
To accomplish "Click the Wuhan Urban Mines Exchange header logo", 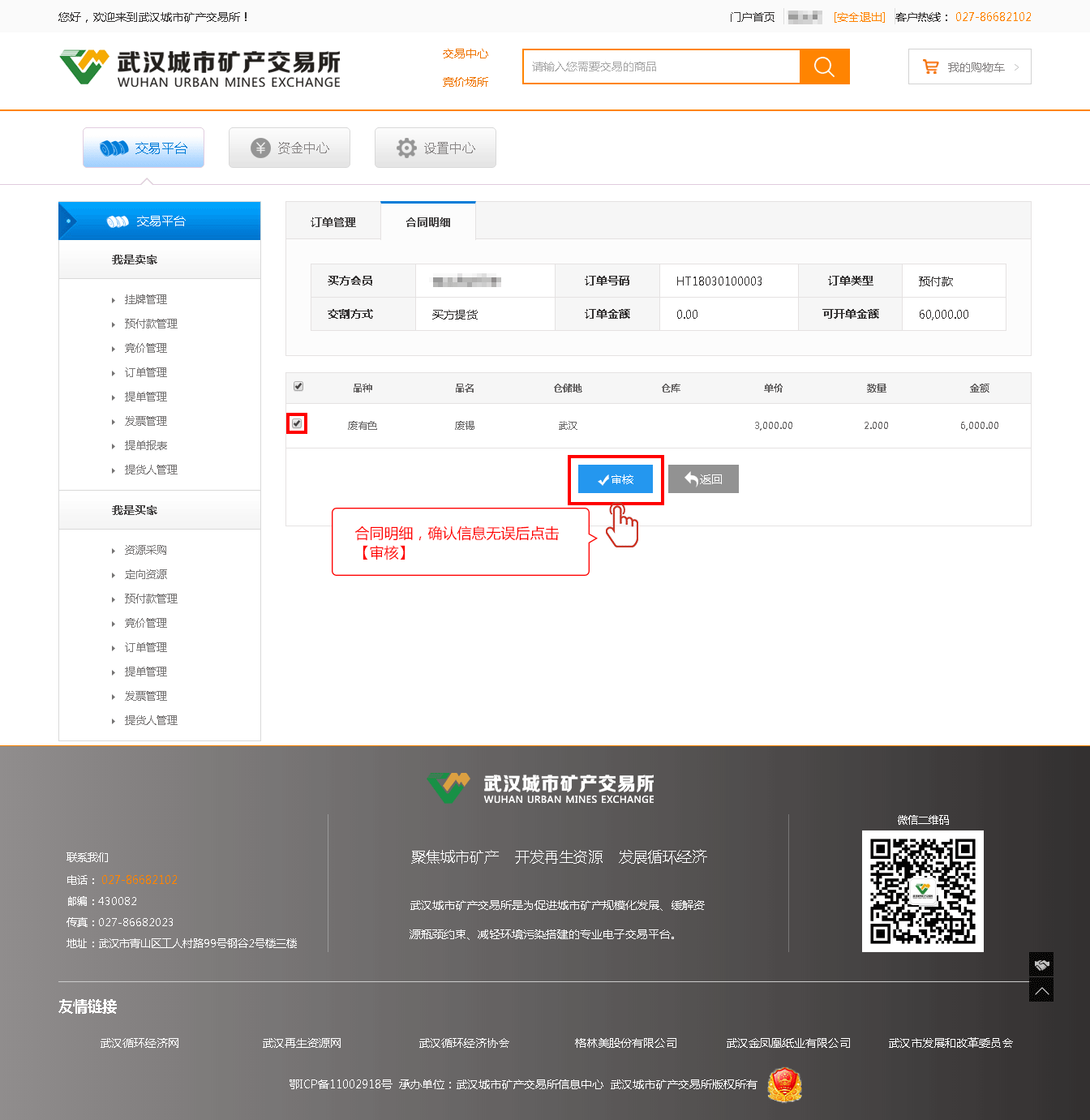I will (200, 68).
